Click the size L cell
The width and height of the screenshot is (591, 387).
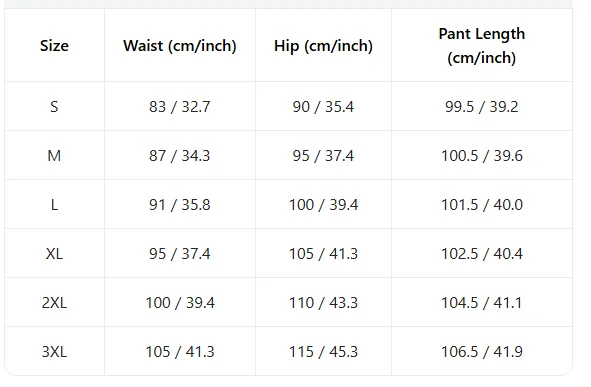click(54, 205)
